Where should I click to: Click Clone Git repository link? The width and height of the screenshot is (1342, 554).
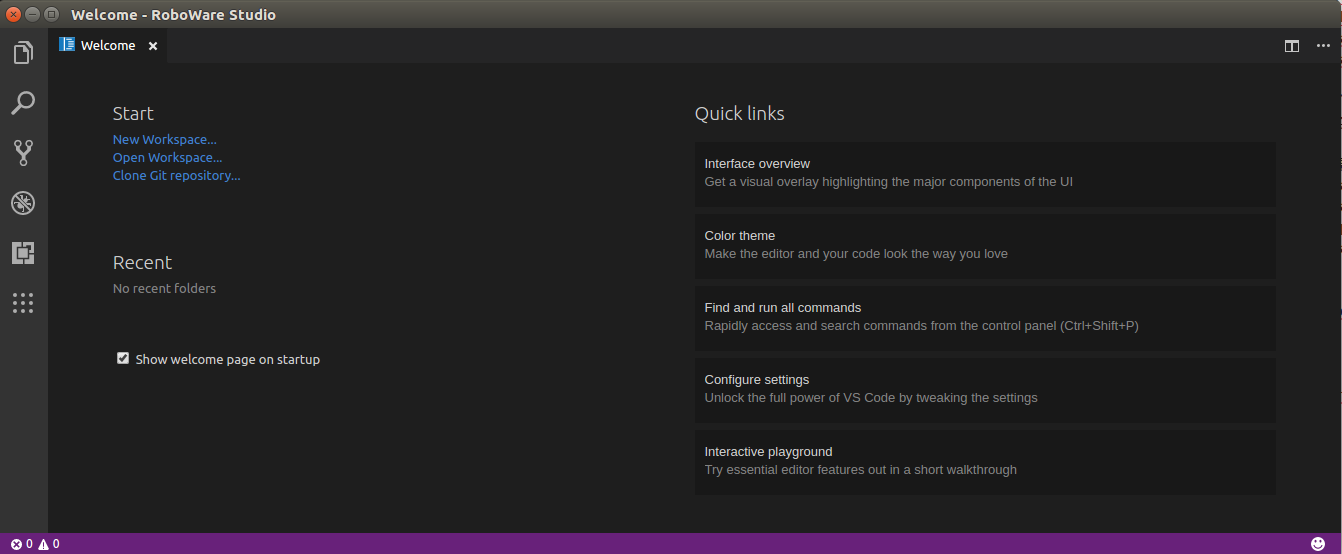click(x=177, y=176)
